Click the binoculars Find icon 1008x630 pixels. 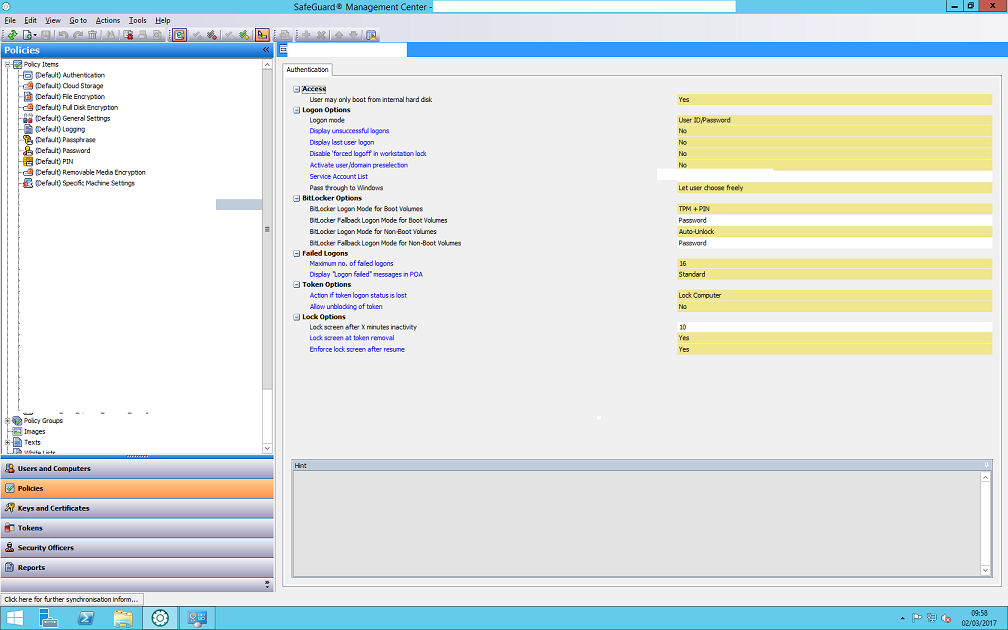tap(110, 35)
